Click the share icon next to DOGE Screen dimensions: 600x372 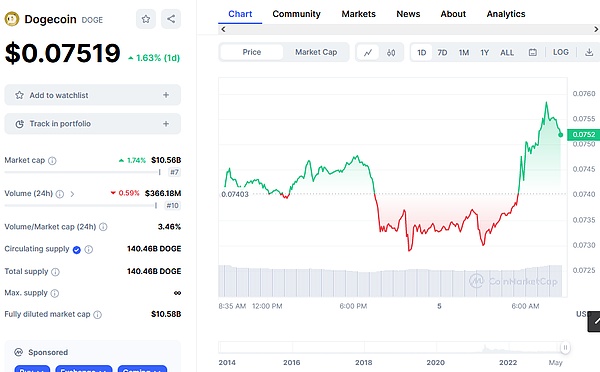click(x=171, y=19)
